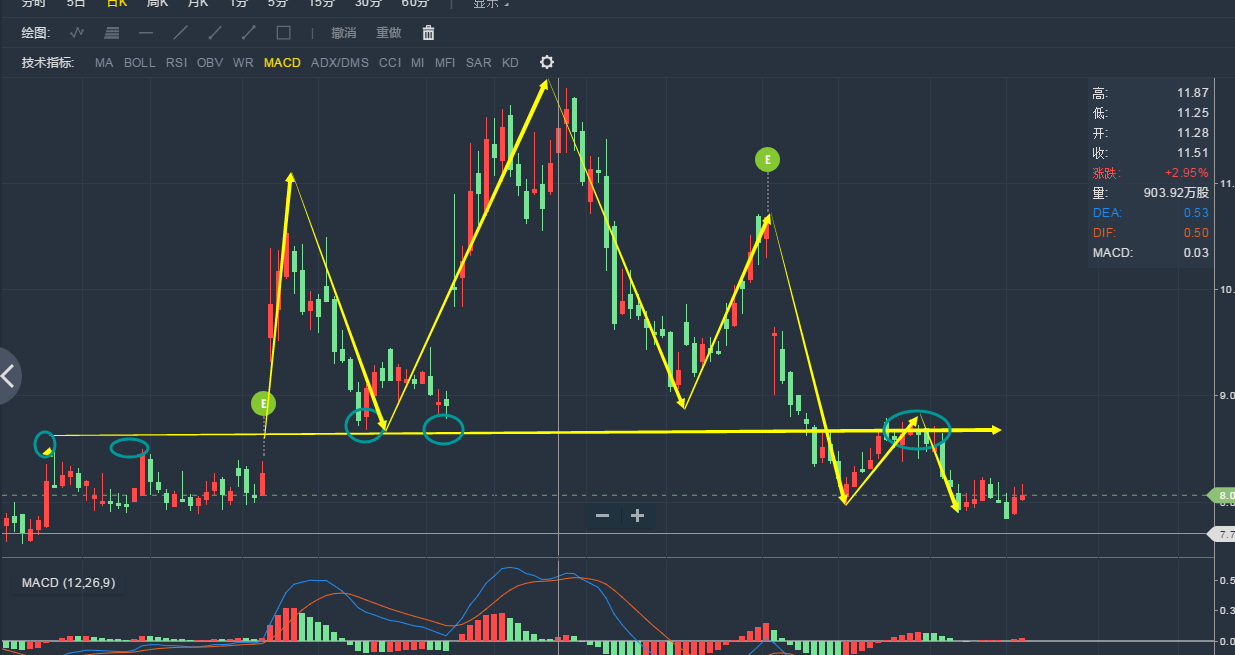Open indicator settings gear
1235x655 pixels.
click(547, 62)
